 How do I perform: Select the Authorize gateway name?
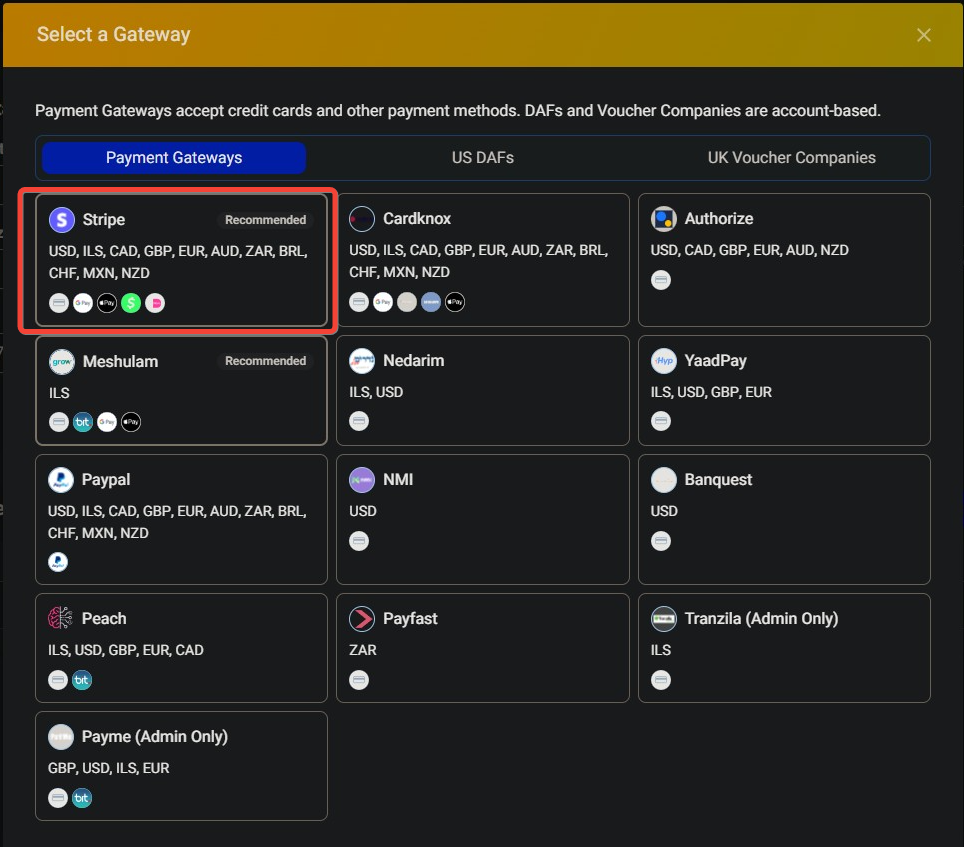(719, 219)
